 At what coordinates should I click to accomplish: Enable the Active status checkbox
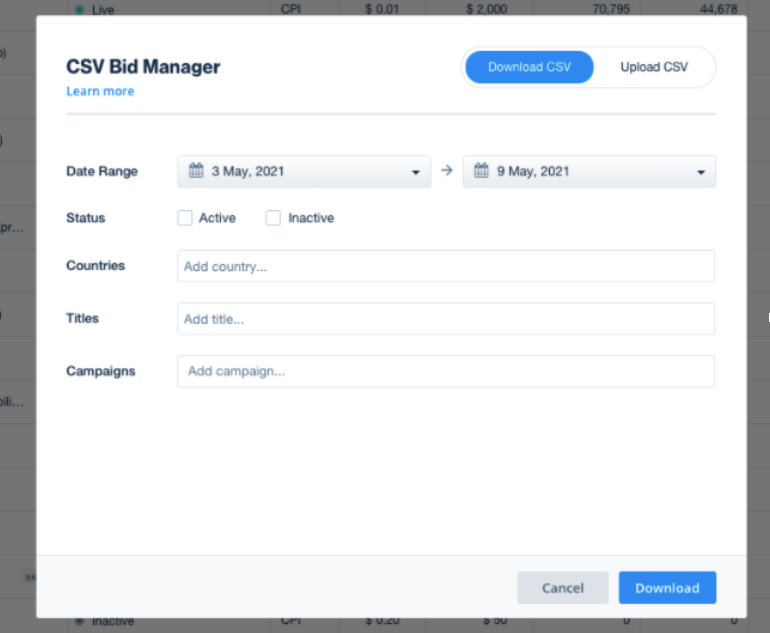[x=185, y=218]
